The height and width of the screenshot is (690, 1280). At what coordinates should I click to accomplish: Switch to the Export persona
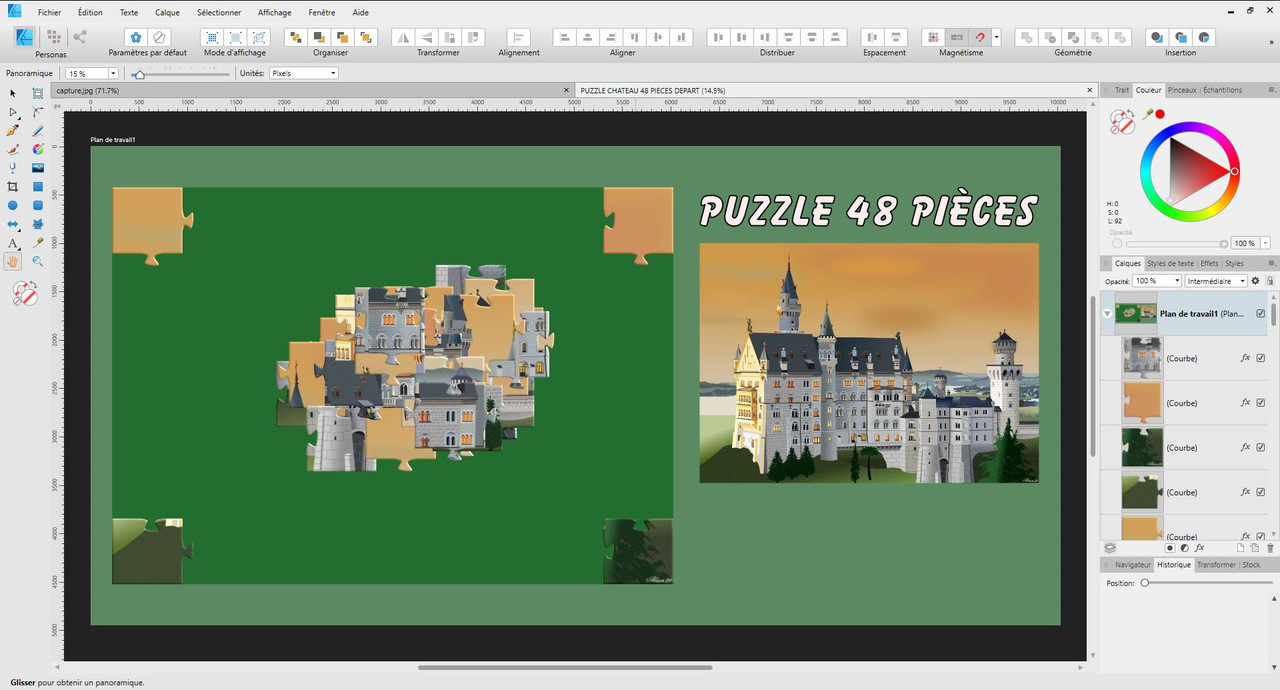pos(79,37)
